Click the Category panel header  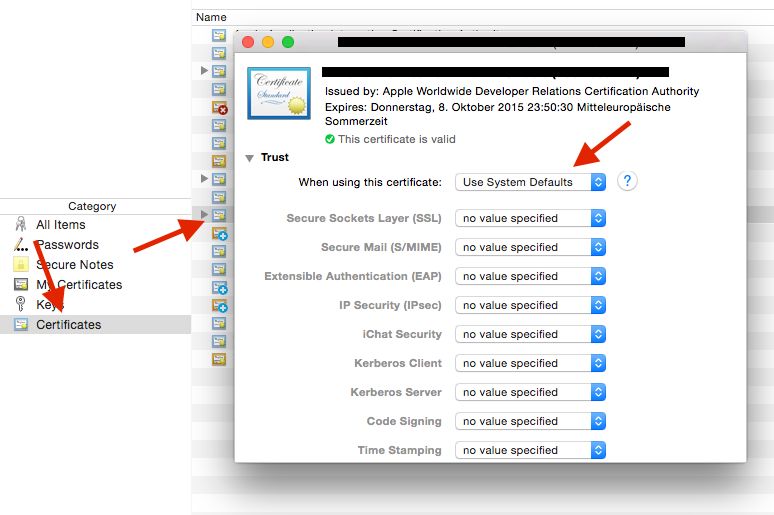[92, 206]
